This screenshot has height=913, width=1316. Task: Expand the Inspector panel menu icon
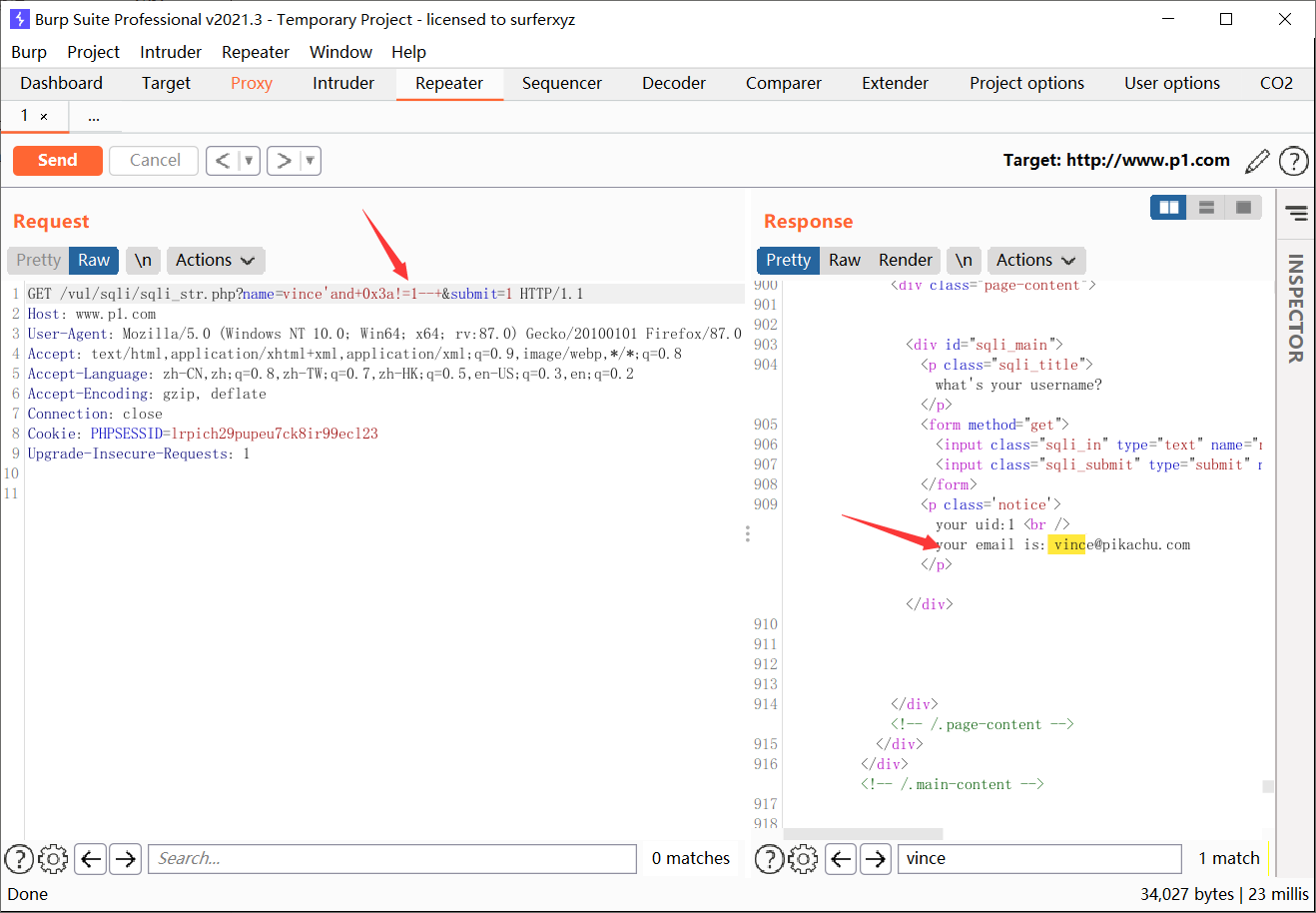coord(1296,213)
